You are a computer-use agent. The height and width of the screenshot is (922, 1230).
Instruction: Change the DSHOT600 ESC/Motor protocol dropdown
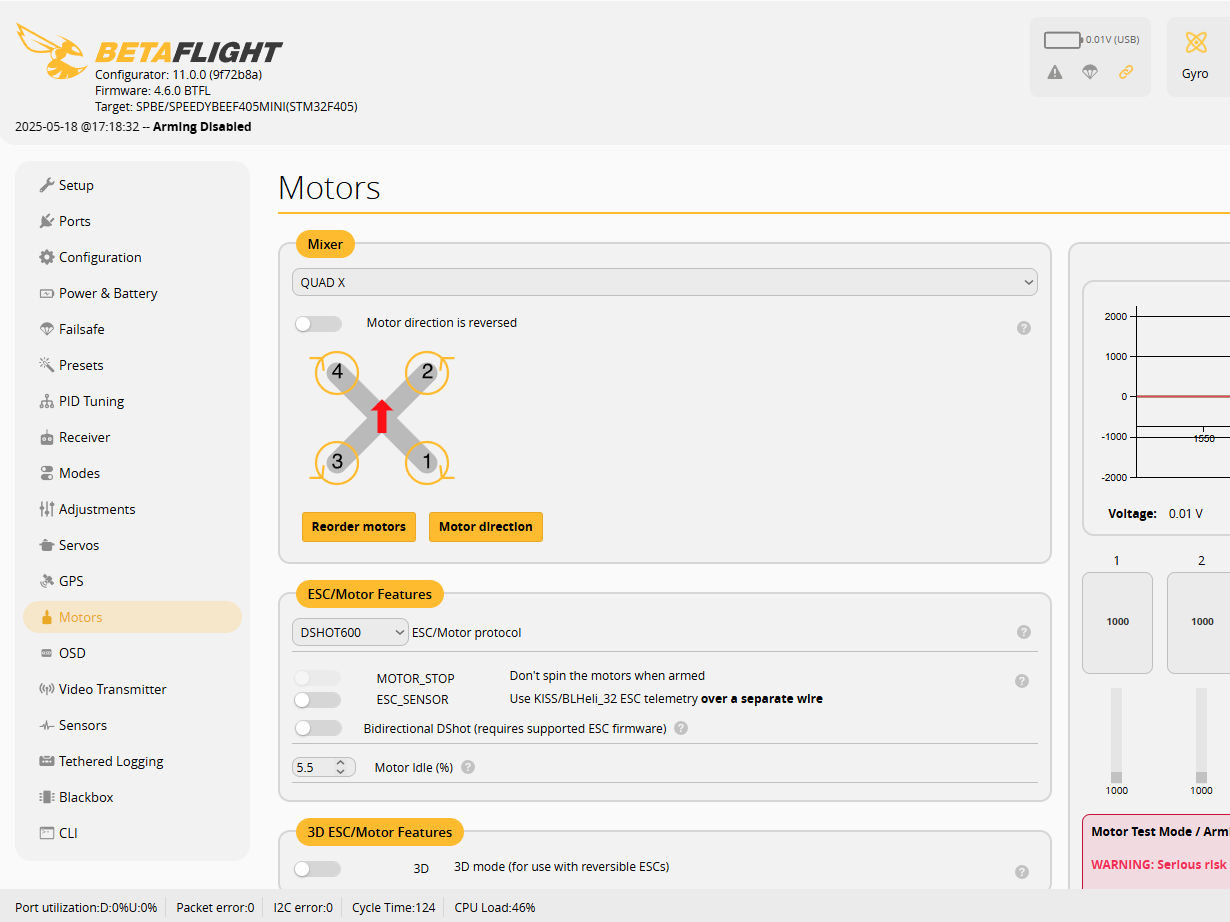350,632
